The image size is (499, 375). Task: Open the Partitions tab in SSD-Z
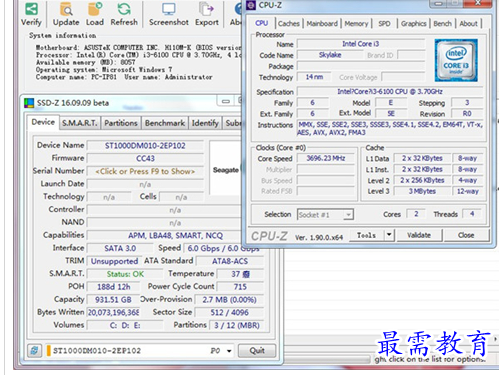point(121,123)
